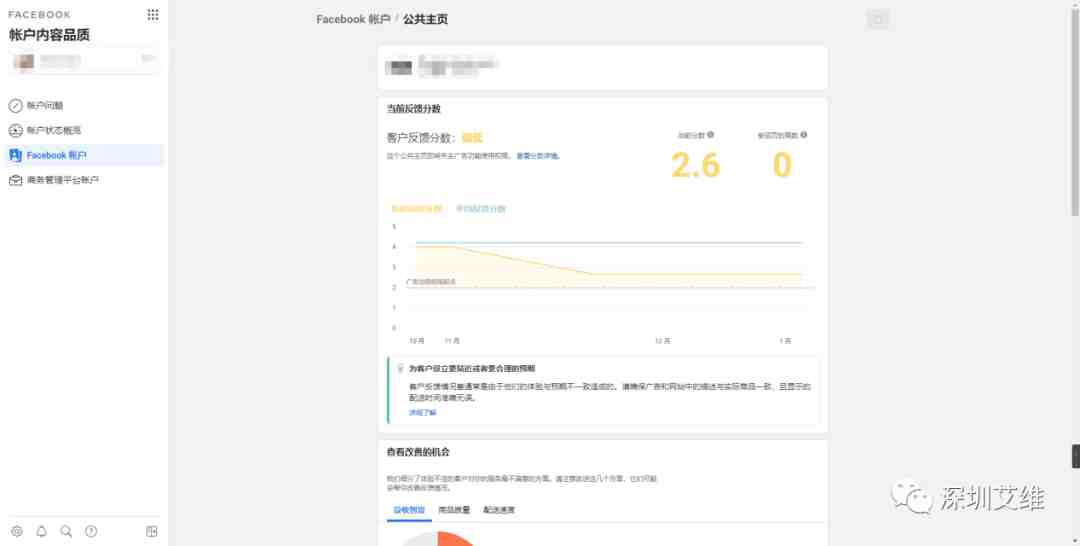The height and width of the screenshot is (546, 1080).
Task: Toggle the yellow feedback score chart legend
Action: coord(416,209)
